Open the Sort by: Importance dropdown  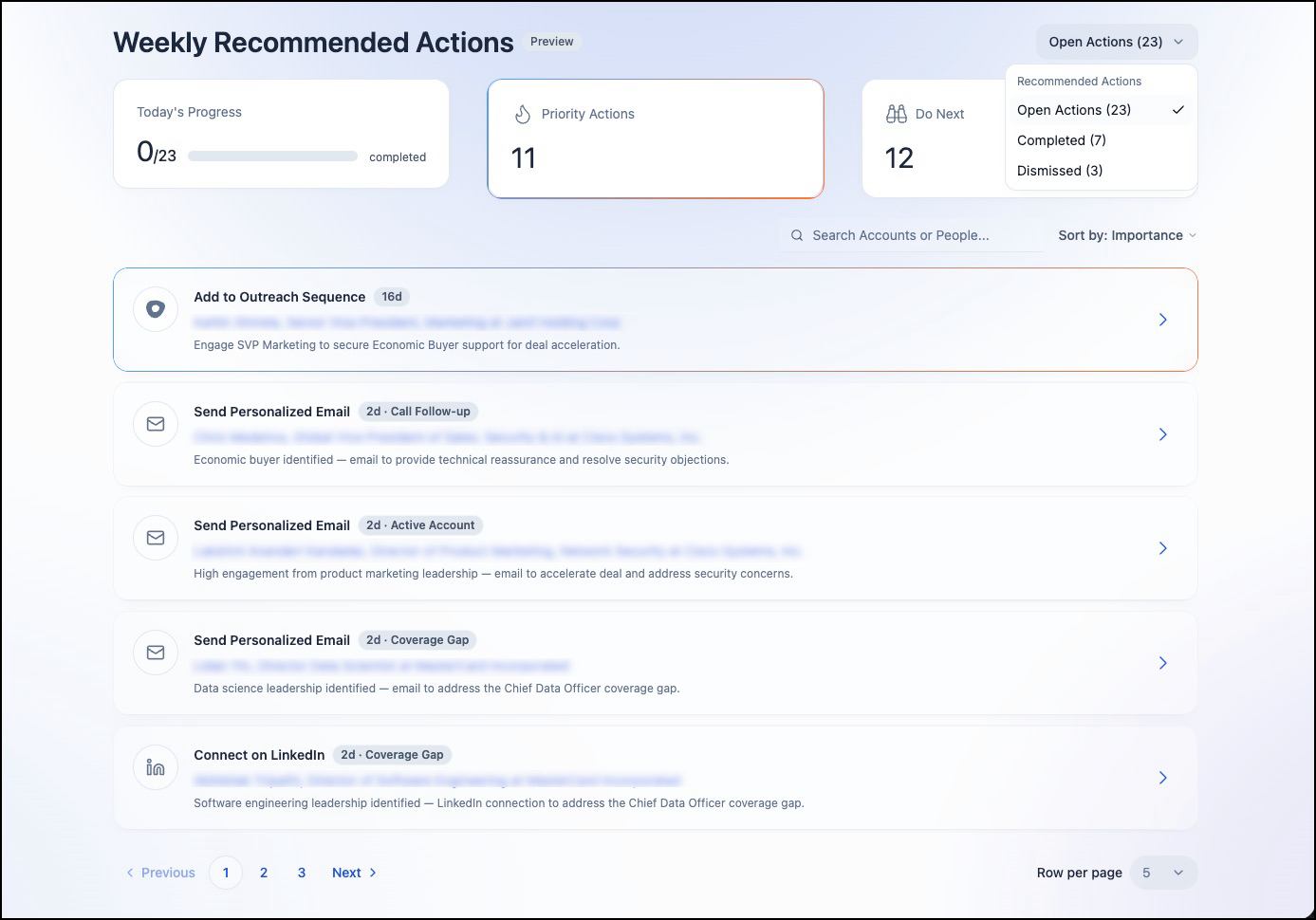pyautogui.click(x=1127, y=235)
